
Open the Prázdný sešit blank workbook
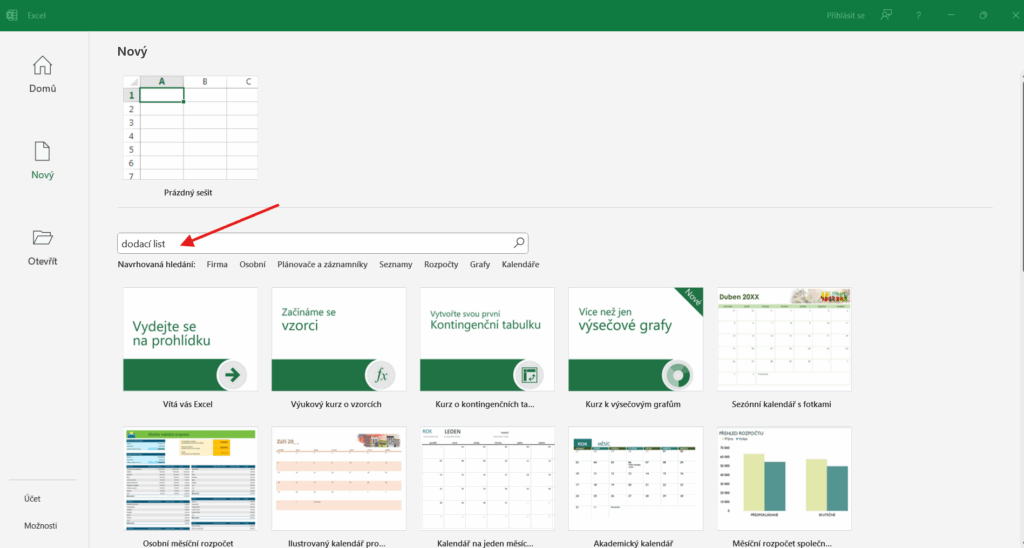tap(189, 127)
